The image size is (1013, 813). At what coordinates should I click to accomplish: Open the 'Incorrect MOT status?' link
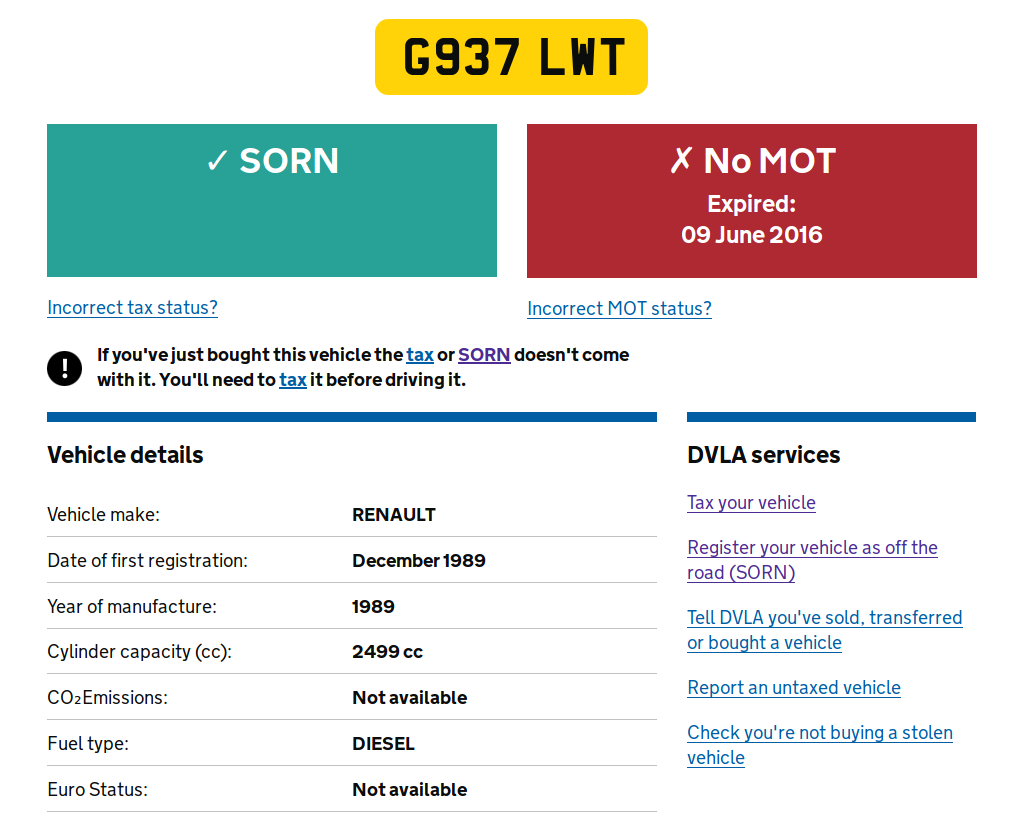[x=619, y=308]
